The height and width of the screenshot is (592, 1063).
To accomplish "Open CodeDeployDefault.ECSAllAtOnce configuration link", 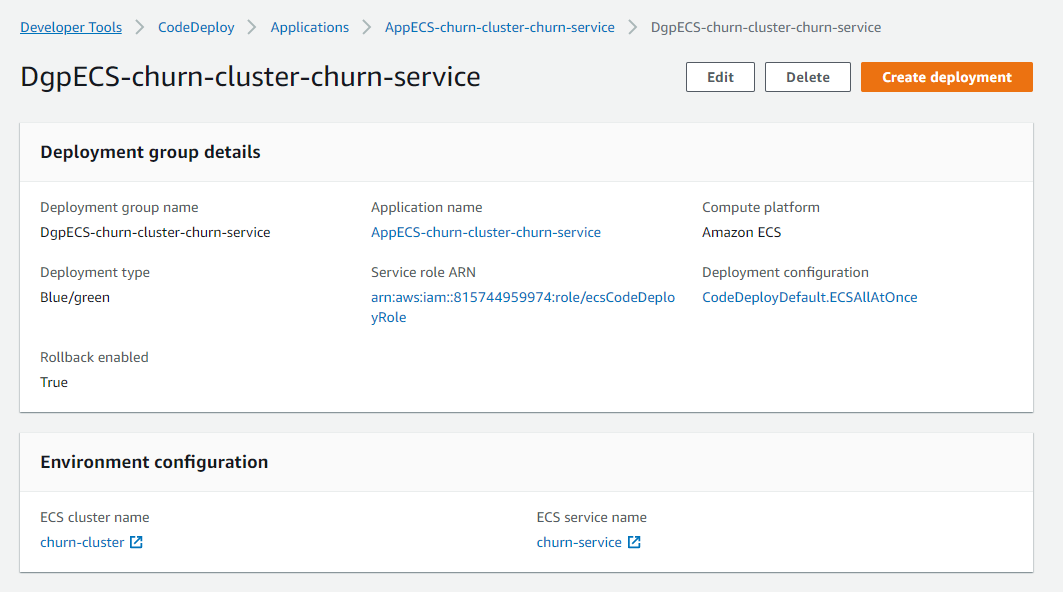I will 809,298.
